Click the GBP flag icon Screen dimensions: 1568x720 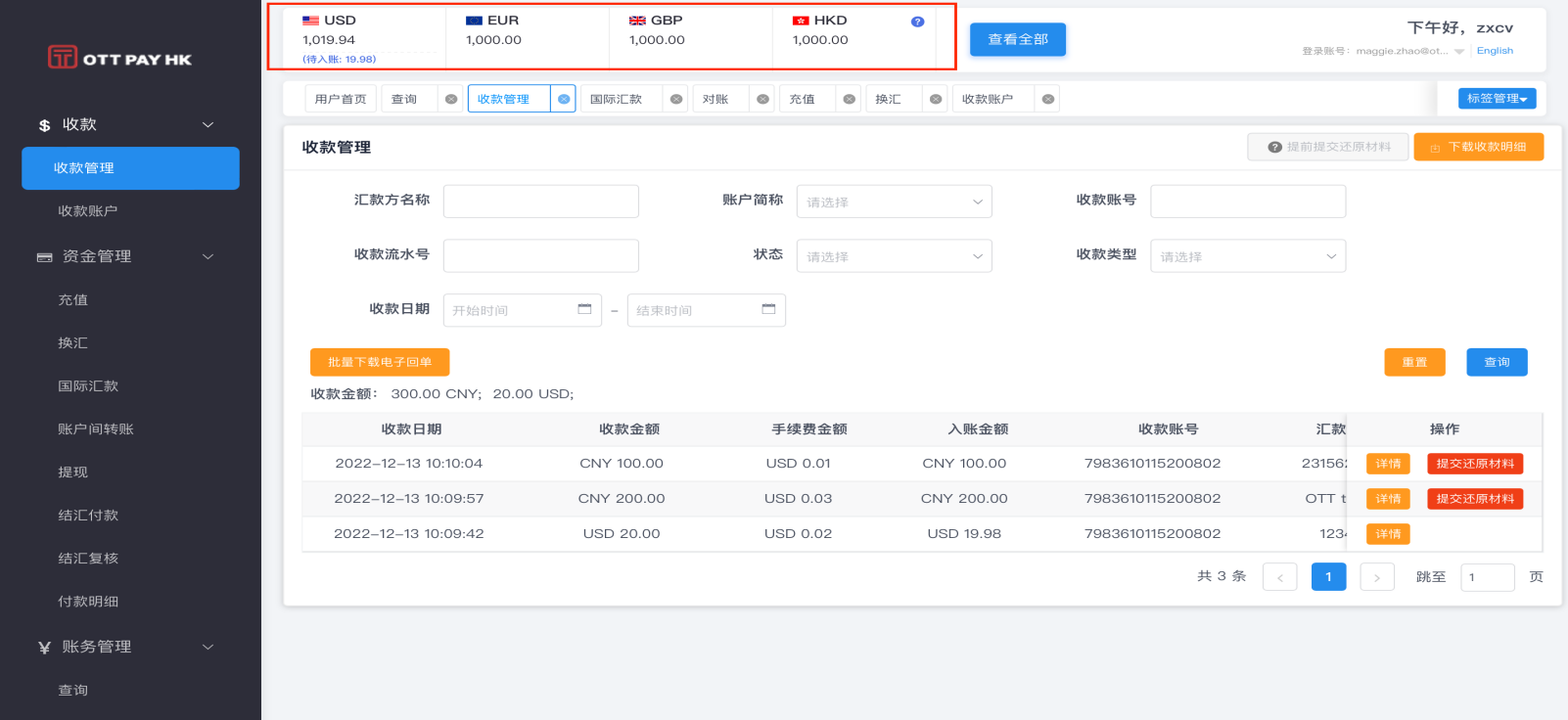(637, 21)
